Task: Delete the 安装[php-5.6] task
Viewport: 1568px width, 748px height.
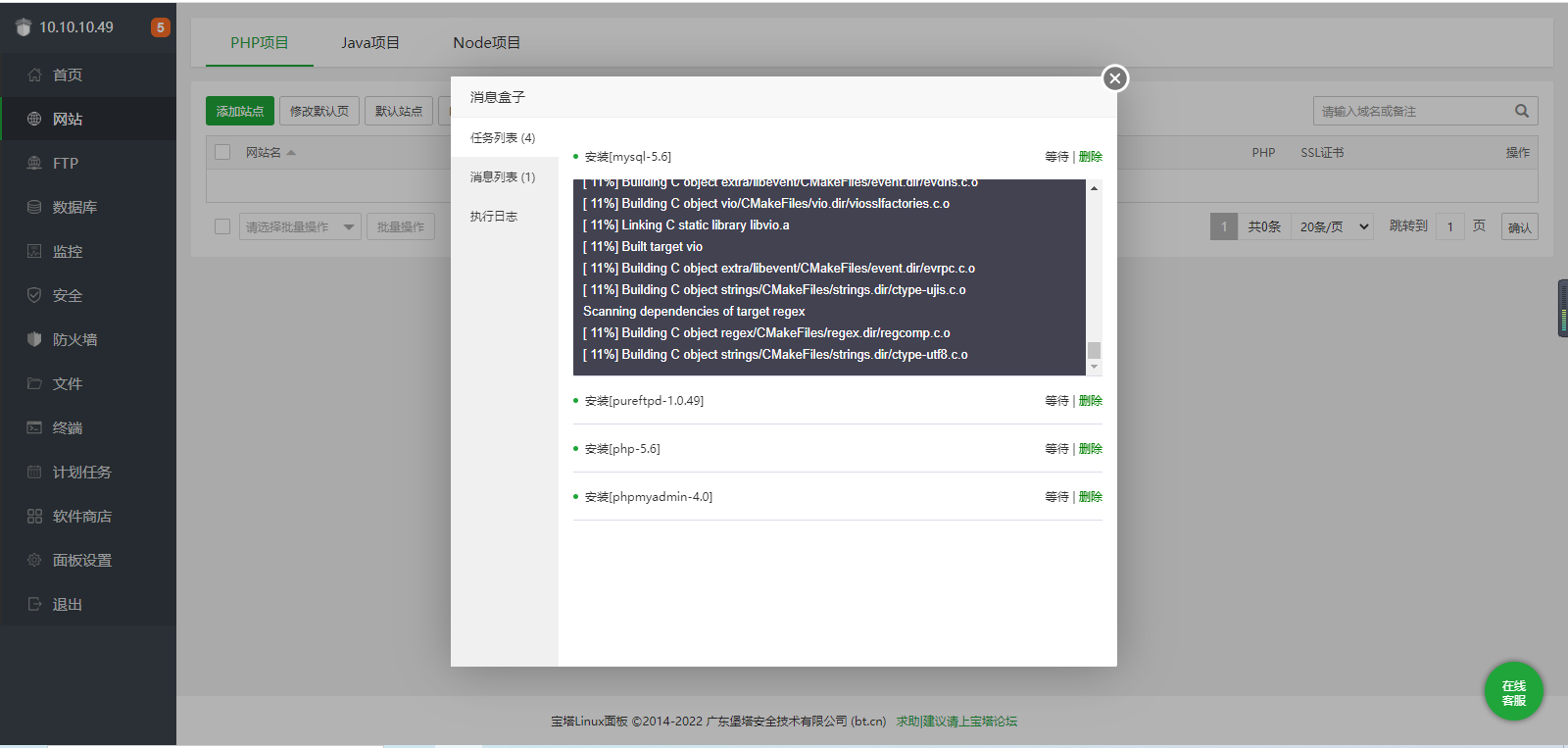Action: pyautogui.click(x=1091, y=449)
